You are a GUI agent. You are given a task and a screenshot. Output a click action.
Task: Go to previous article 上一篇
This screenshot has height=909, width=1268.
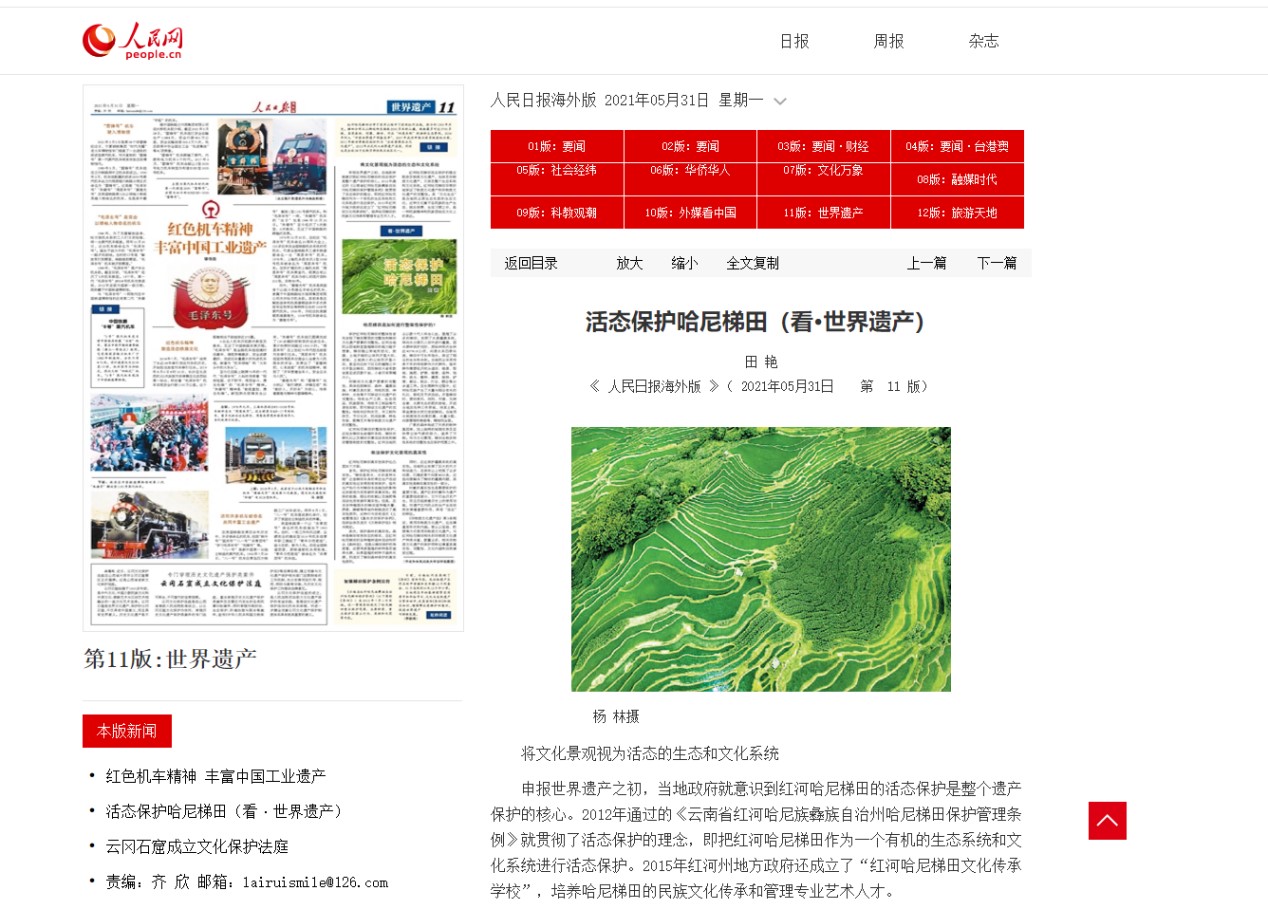(x=926, y=263)
